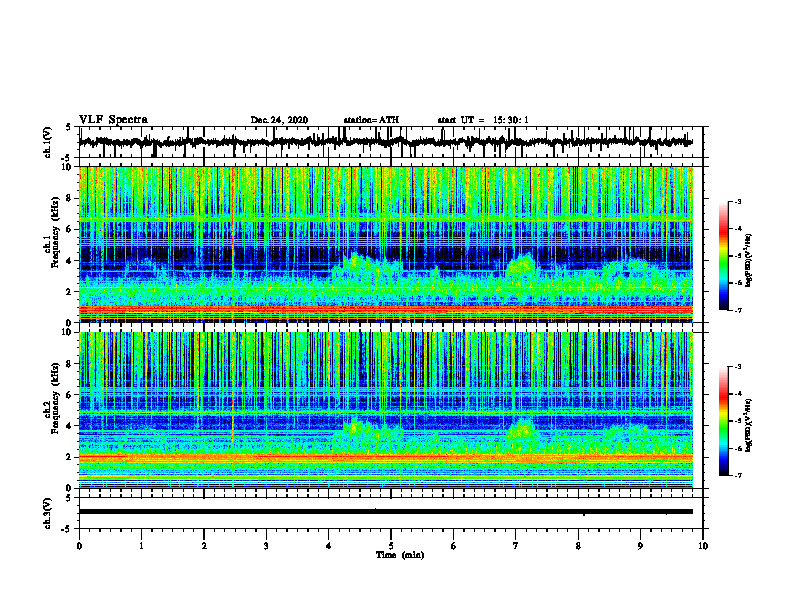
Task: Click the time axis tick label '4'
Action: click(x=329, y=546)
